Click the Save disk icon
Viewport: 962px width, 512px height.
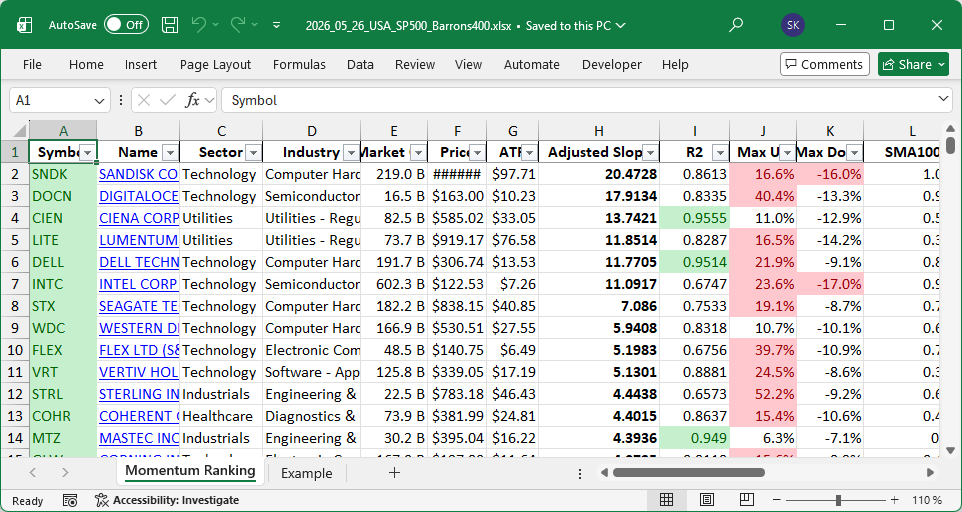(x=170, y=25)
